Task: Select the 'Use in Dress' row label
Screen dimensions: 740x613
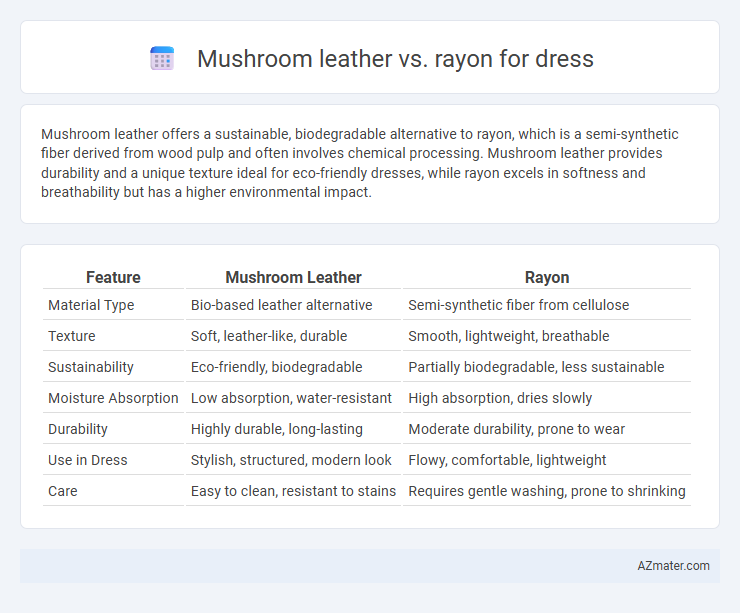Action: (x=88, y=460)
